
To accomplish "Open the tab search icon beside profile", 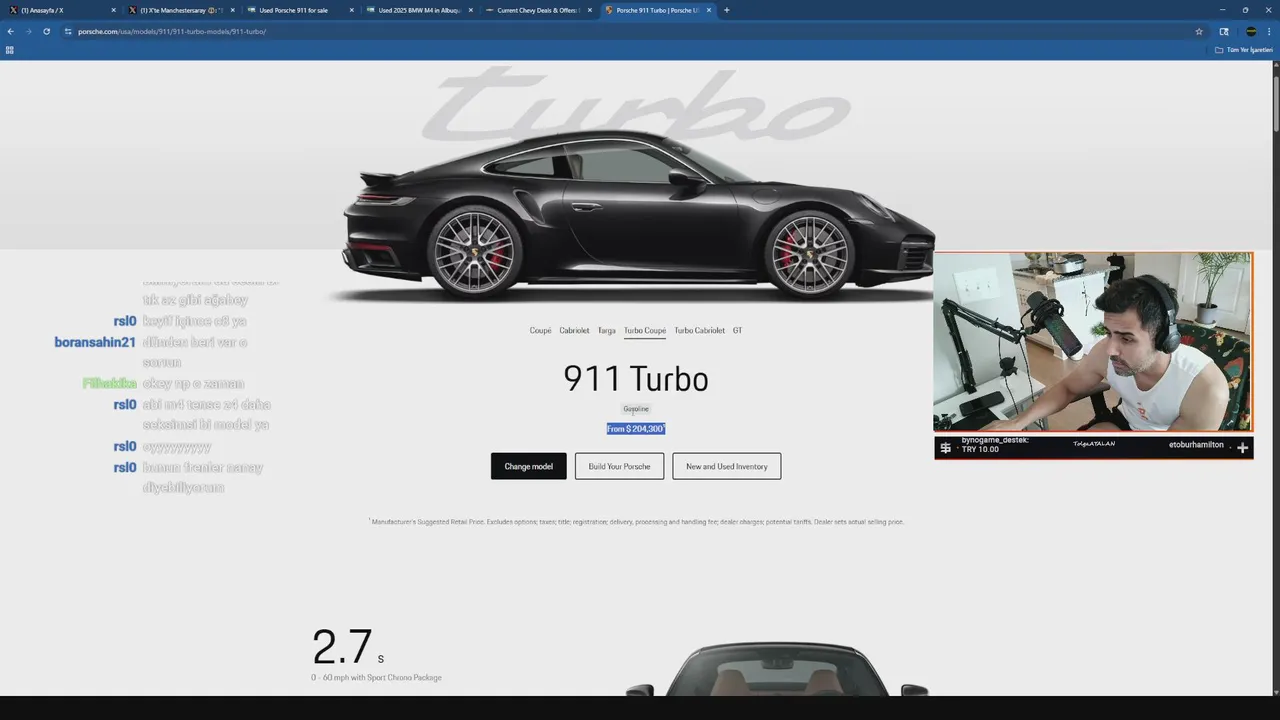I will click(x=1224, y=31).
